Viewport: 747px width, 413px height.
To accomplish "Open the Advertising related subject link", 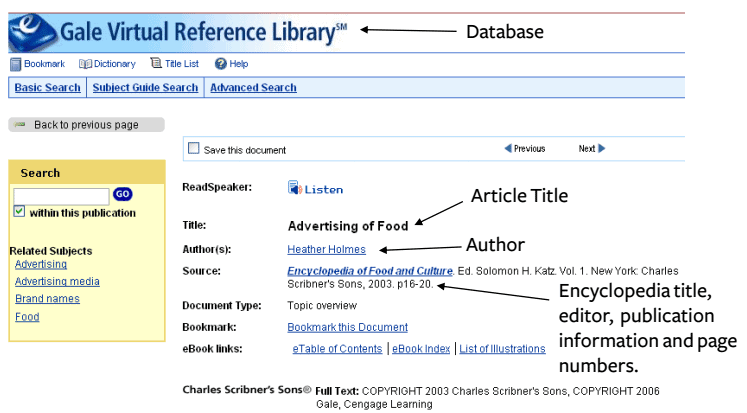I will tap(41, 264).
